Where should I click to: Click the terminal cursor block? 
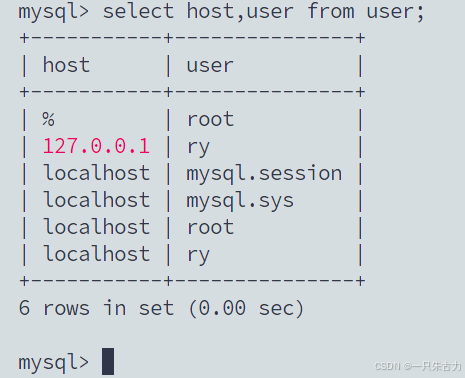(108, 361)
